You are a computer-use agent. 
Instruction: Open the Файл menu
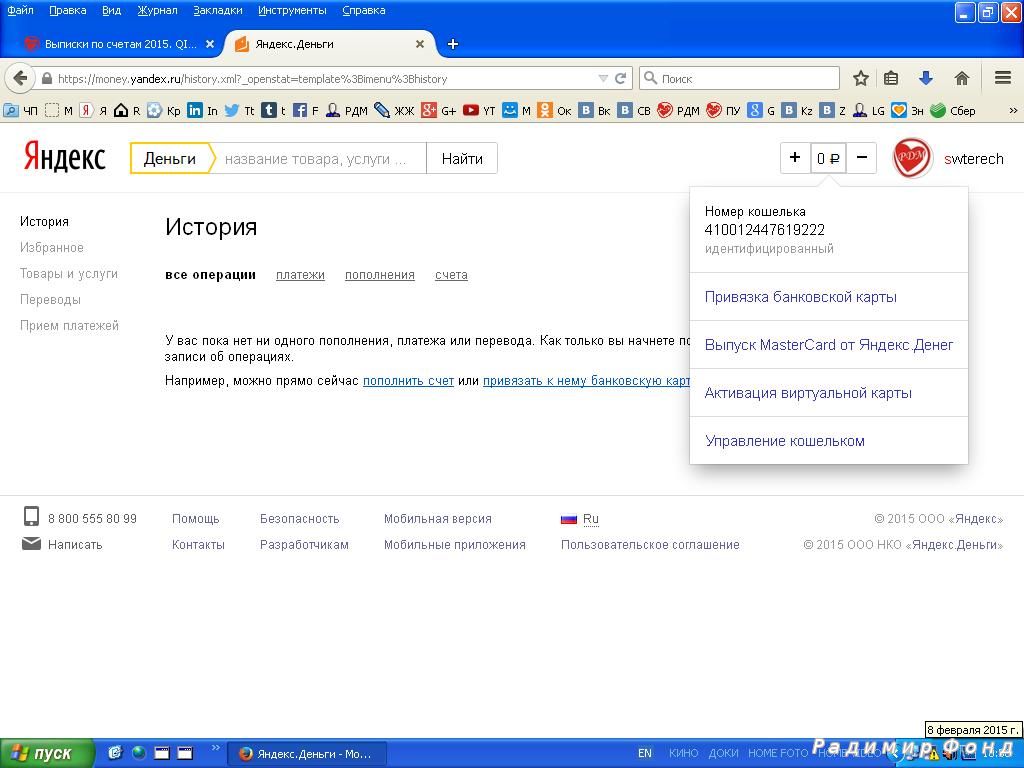tap(20, 10)
